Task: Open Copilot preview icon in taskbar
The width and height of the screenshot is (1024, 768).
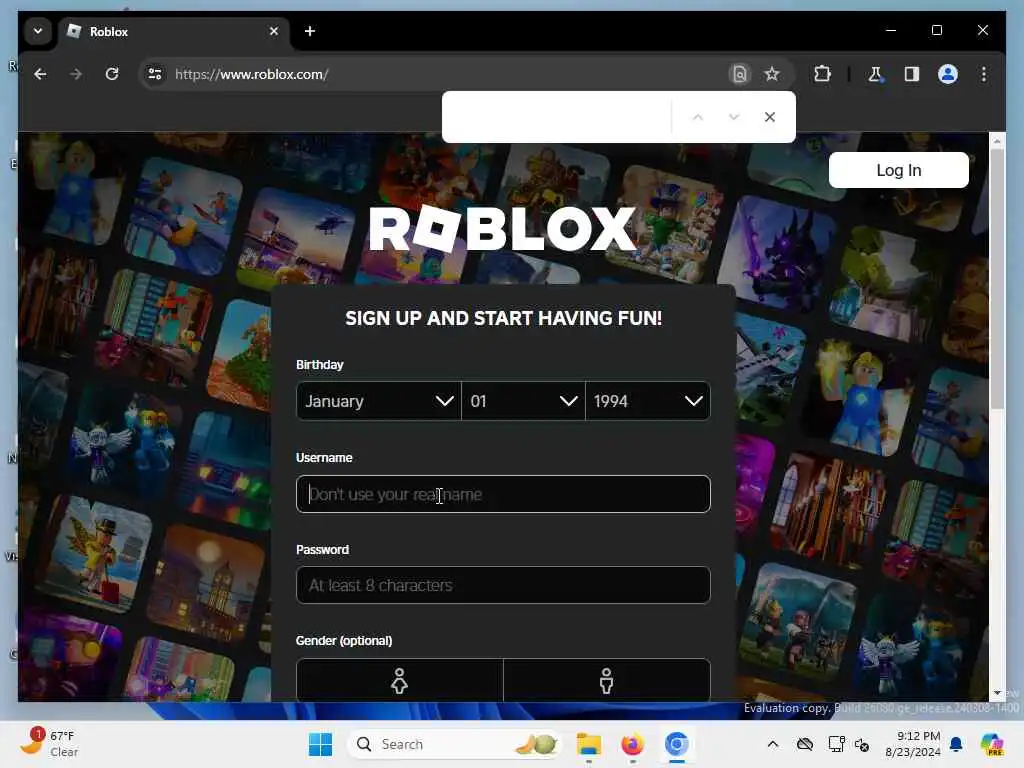Action: [x=992, y=744]
